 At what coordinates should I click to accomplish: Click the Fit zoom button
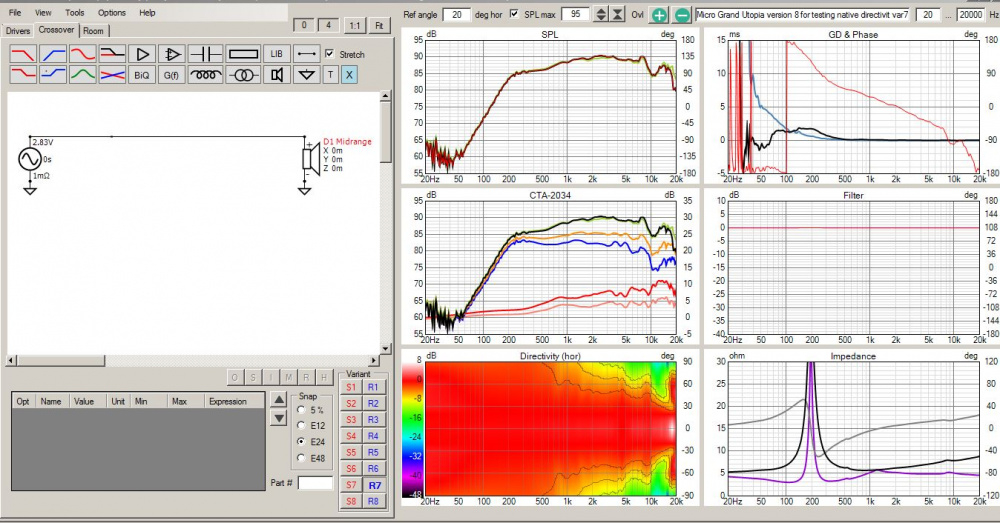pos(379,25)
